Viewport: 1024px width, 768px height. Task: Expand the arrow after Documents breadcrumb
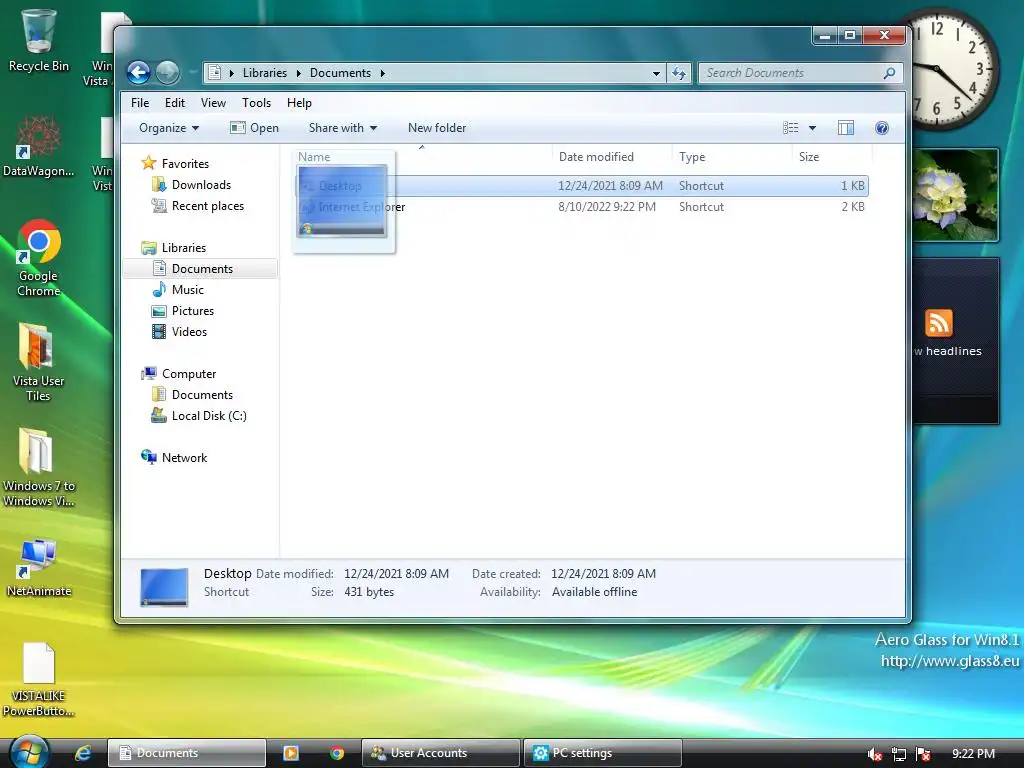click(383, 73)
